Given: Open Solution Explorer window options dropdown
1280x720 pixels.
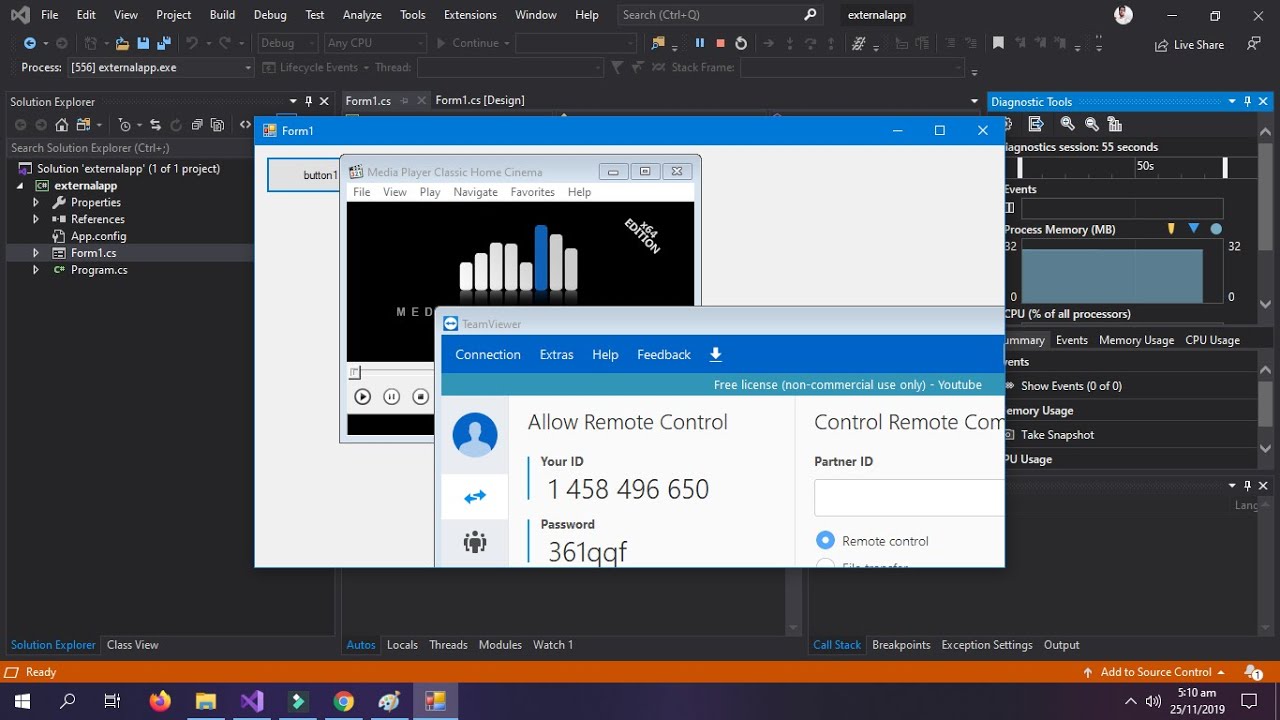Looking at the screenshot, I should click(x=293, y=101).
